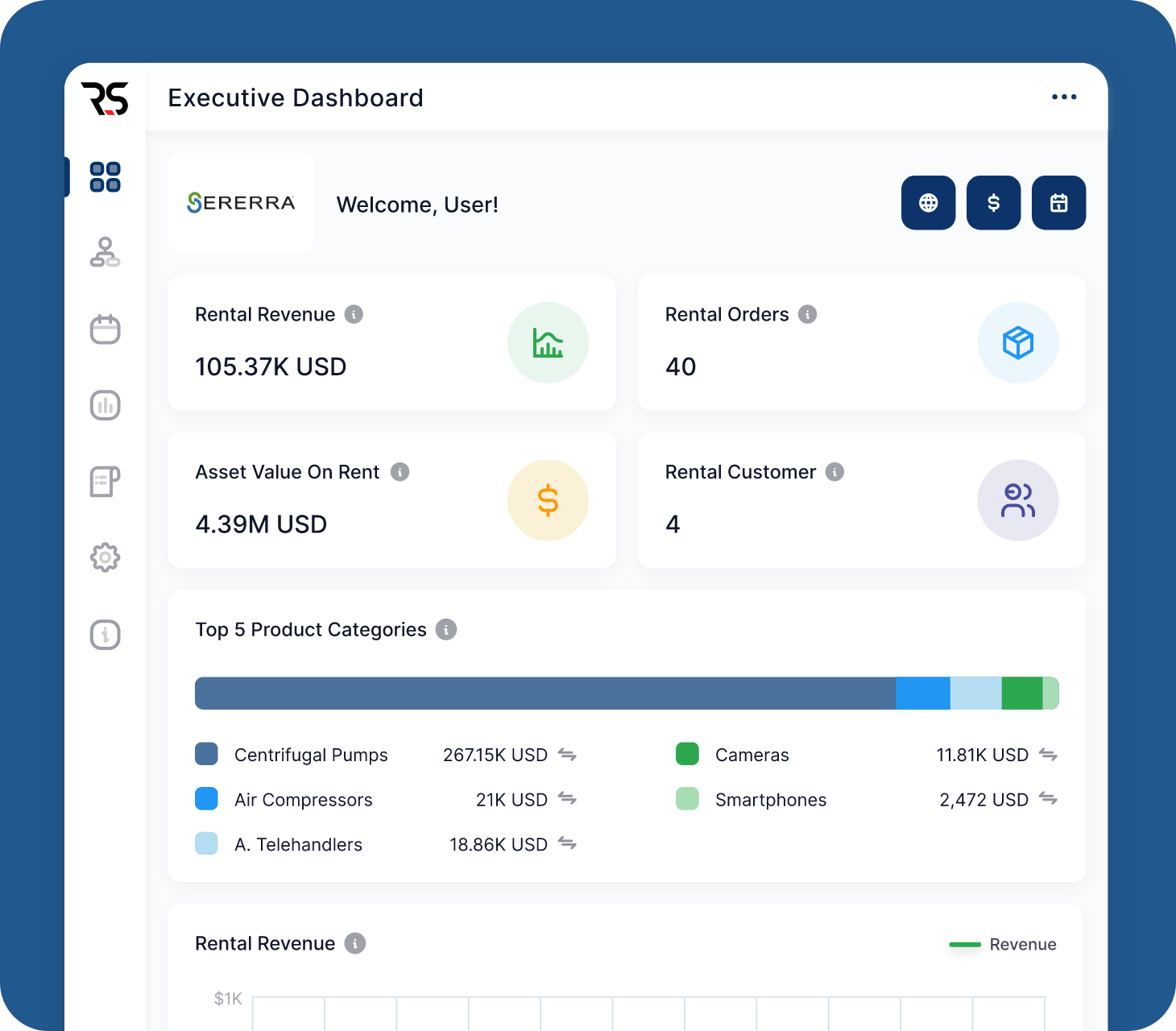Viewport: 1176px width, 1031px height.
Task: Click the Rental Orders count 40
Action: 681,366
